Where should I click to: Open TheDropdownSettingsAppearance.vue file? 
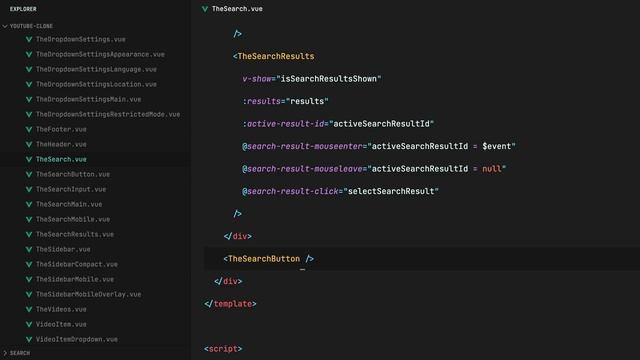pyautogui.click(x=100, y=54)
